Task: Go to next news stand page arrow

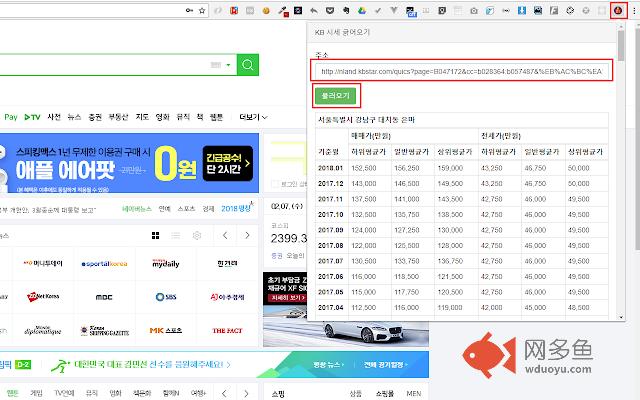Action: (248, 235)
